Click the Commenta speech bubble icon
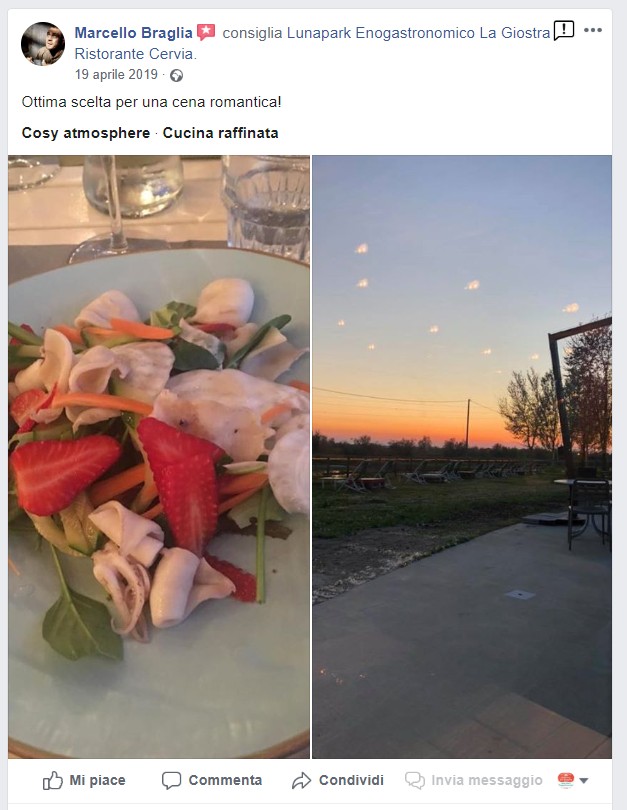This screenshot has width=627, height=810. (x=171, y=780)
